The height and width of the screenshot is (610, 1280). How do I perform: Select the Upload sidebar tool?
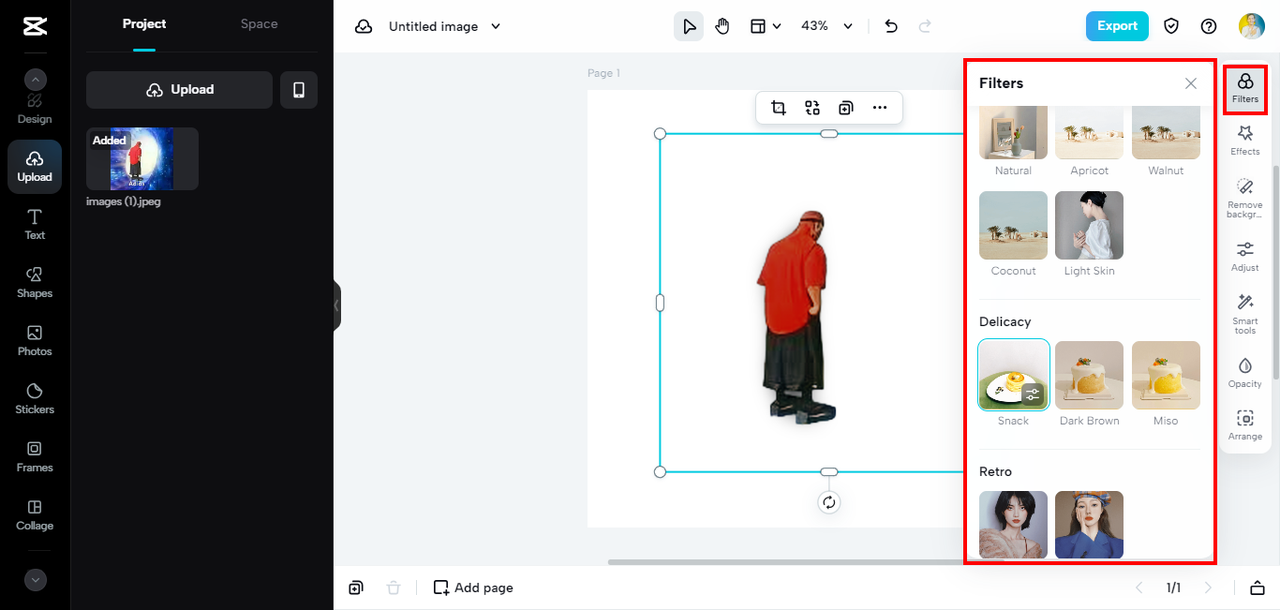[x=34, y=166]
